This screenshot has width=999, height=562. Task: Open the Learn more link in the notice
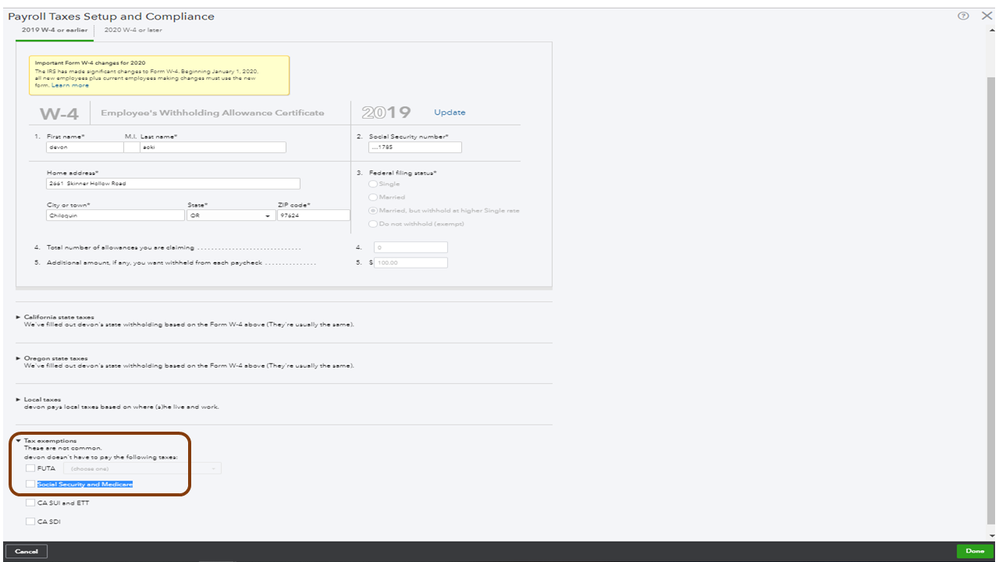pyautogui.click(x=70, y=85)
